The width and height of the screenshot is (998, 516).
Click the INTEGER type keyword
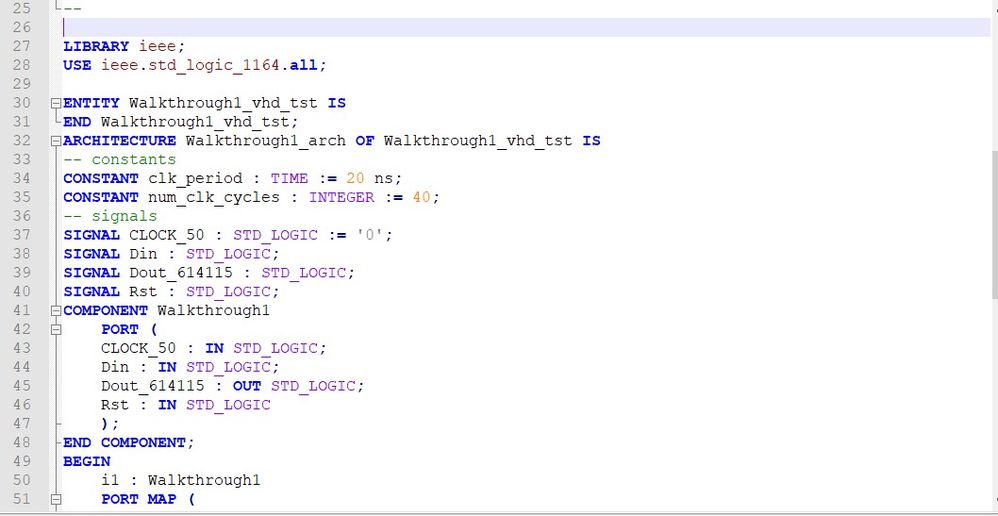coord(342,198)
